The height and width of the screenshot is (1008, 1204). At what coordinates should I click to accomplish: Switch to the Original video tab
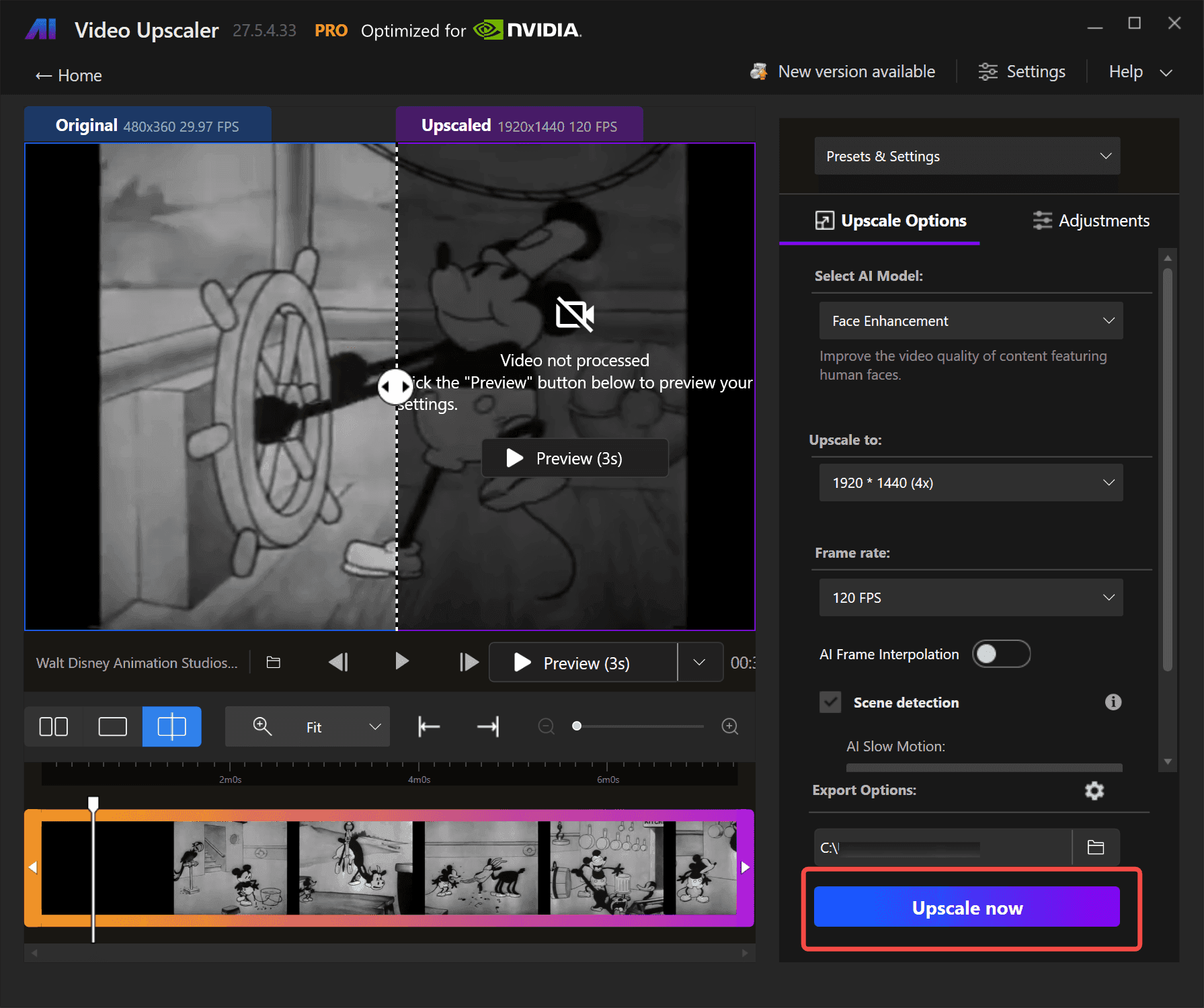(x=147, y=125)
